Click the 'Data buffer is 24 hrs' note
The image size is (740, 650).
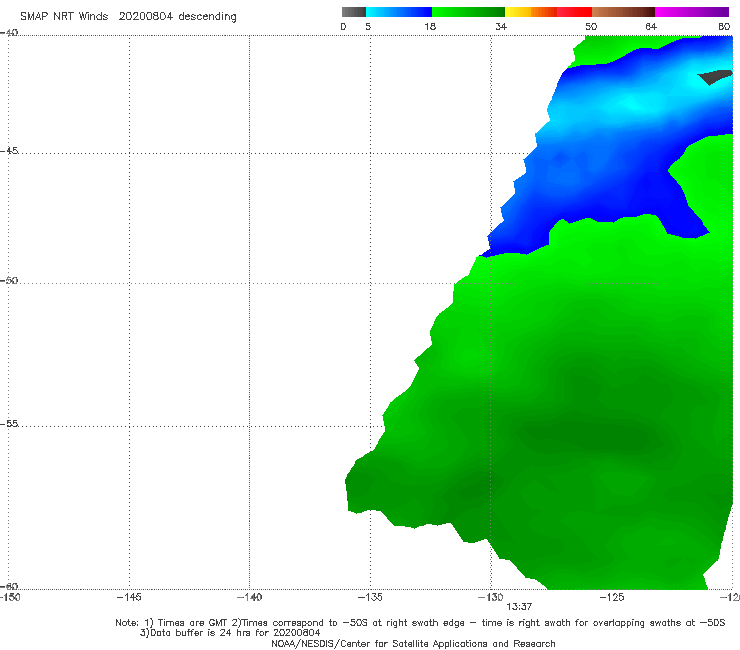(230, 633)
